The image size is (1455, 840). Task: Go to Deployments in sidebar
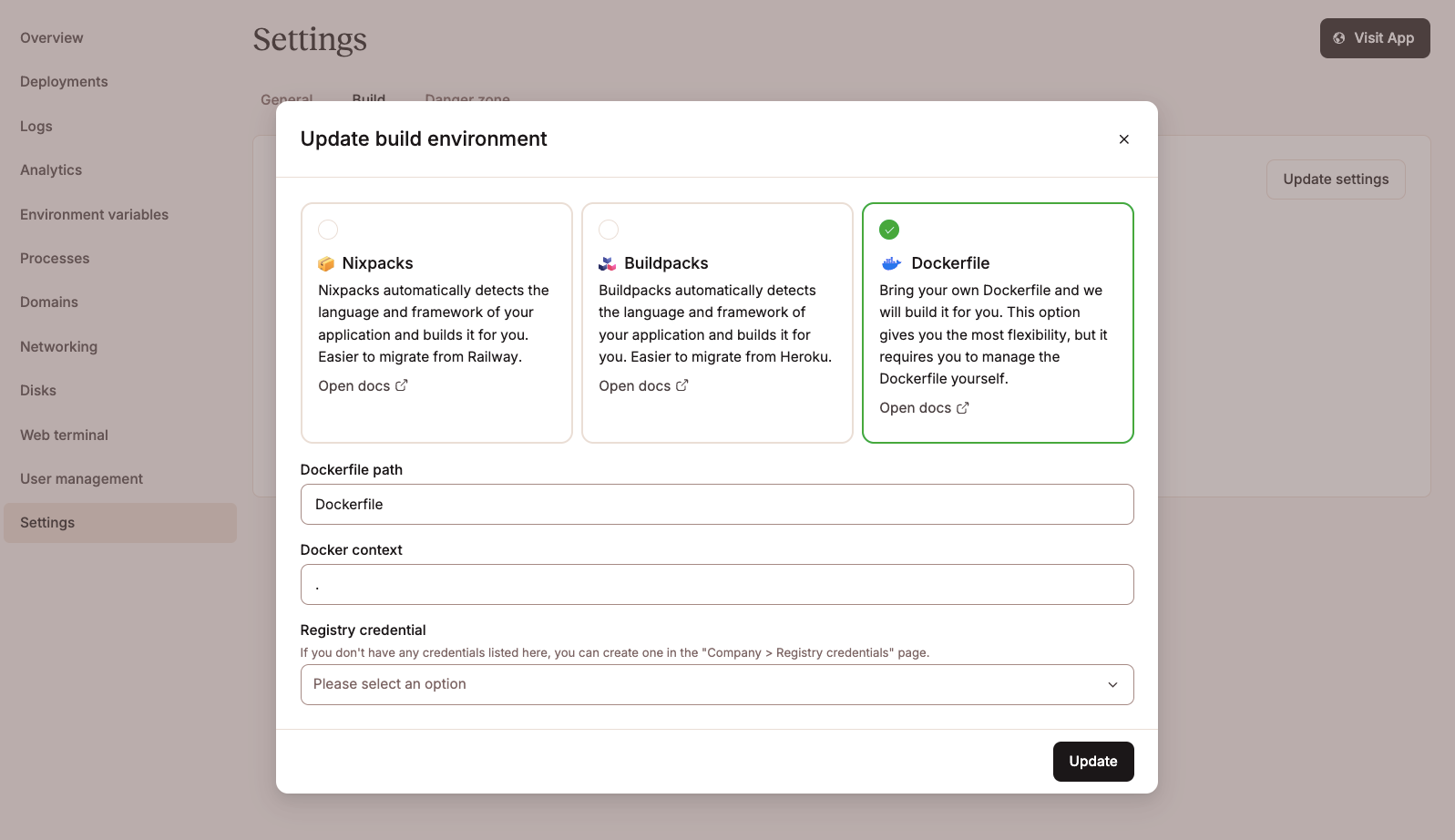pos(64,82)
